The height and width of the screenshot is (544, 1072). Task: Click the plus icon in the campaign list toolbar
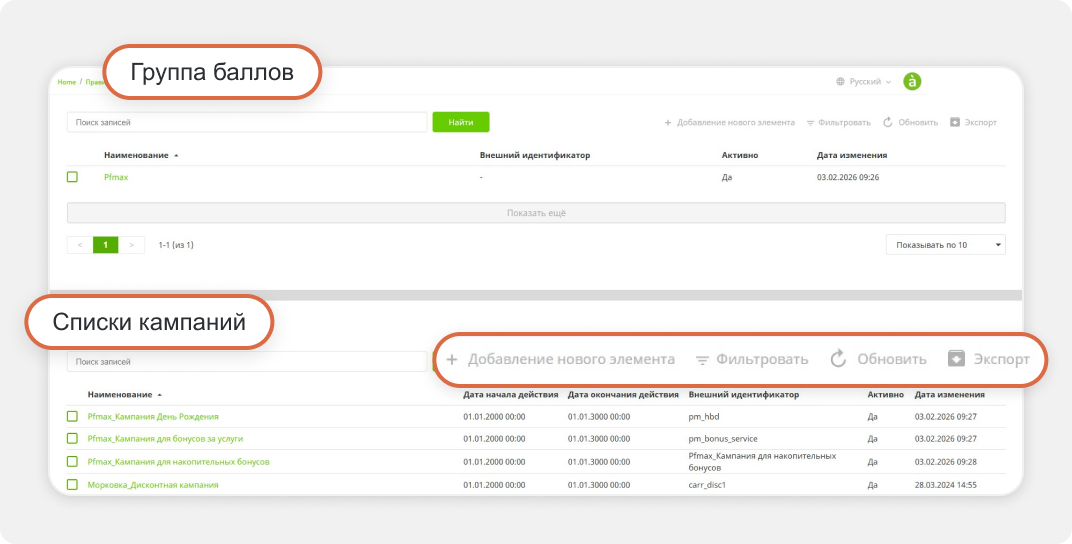(452, 359)
